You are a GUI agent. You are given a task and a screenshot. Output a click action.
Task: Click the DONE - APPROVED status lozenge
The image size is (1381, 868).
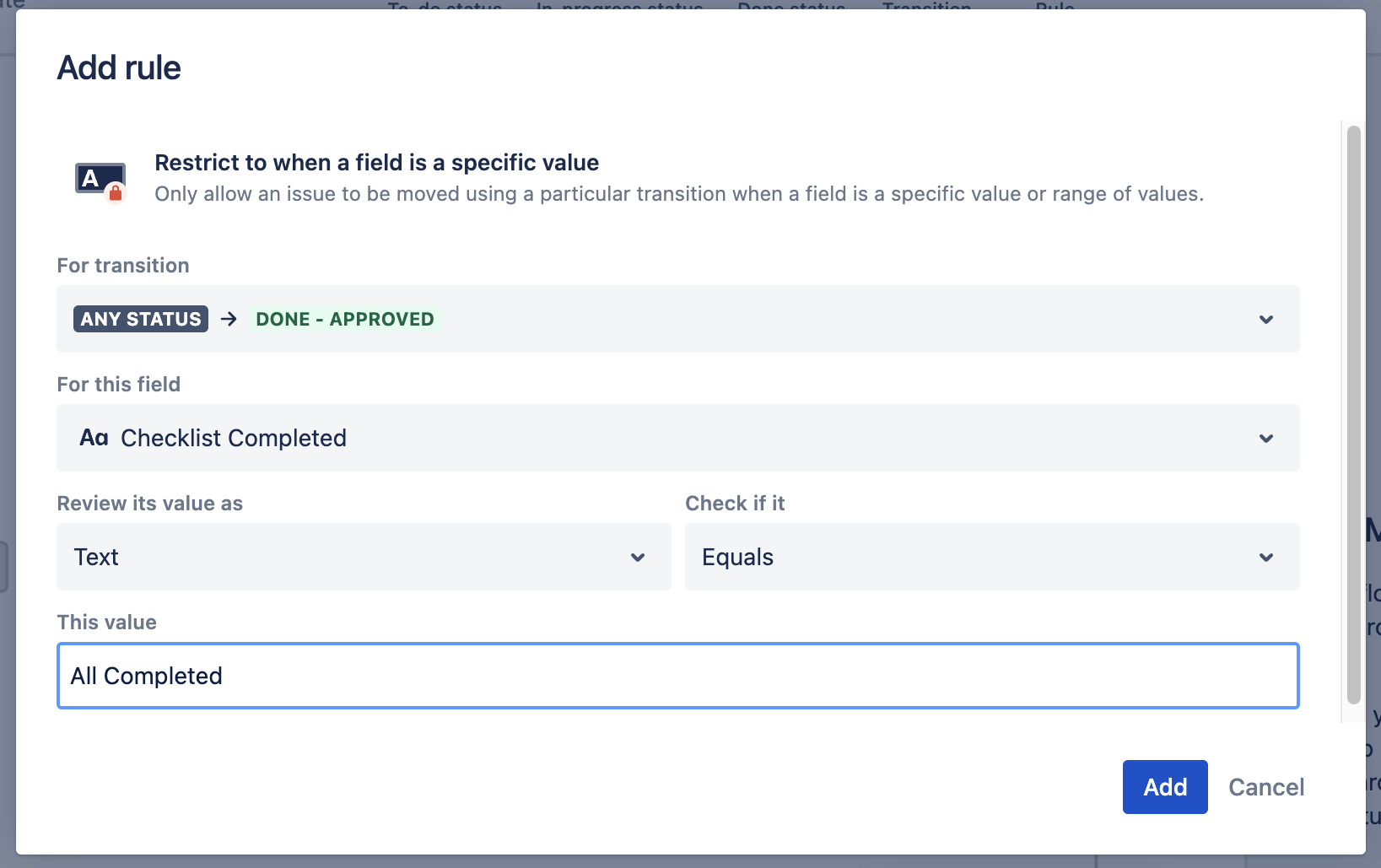(345, 319)
